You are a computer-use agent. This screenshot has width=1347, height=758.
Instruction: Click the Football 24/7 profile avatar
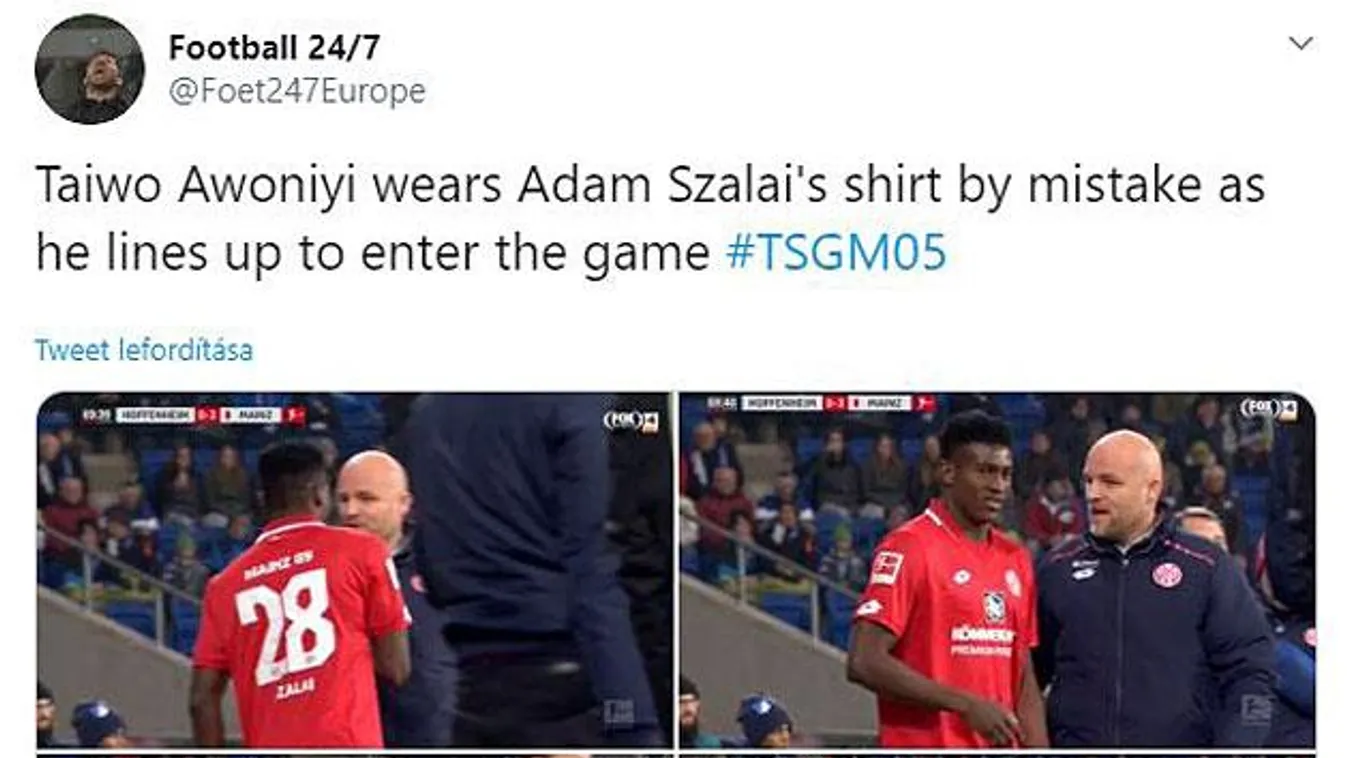click(x=90, y=69)
